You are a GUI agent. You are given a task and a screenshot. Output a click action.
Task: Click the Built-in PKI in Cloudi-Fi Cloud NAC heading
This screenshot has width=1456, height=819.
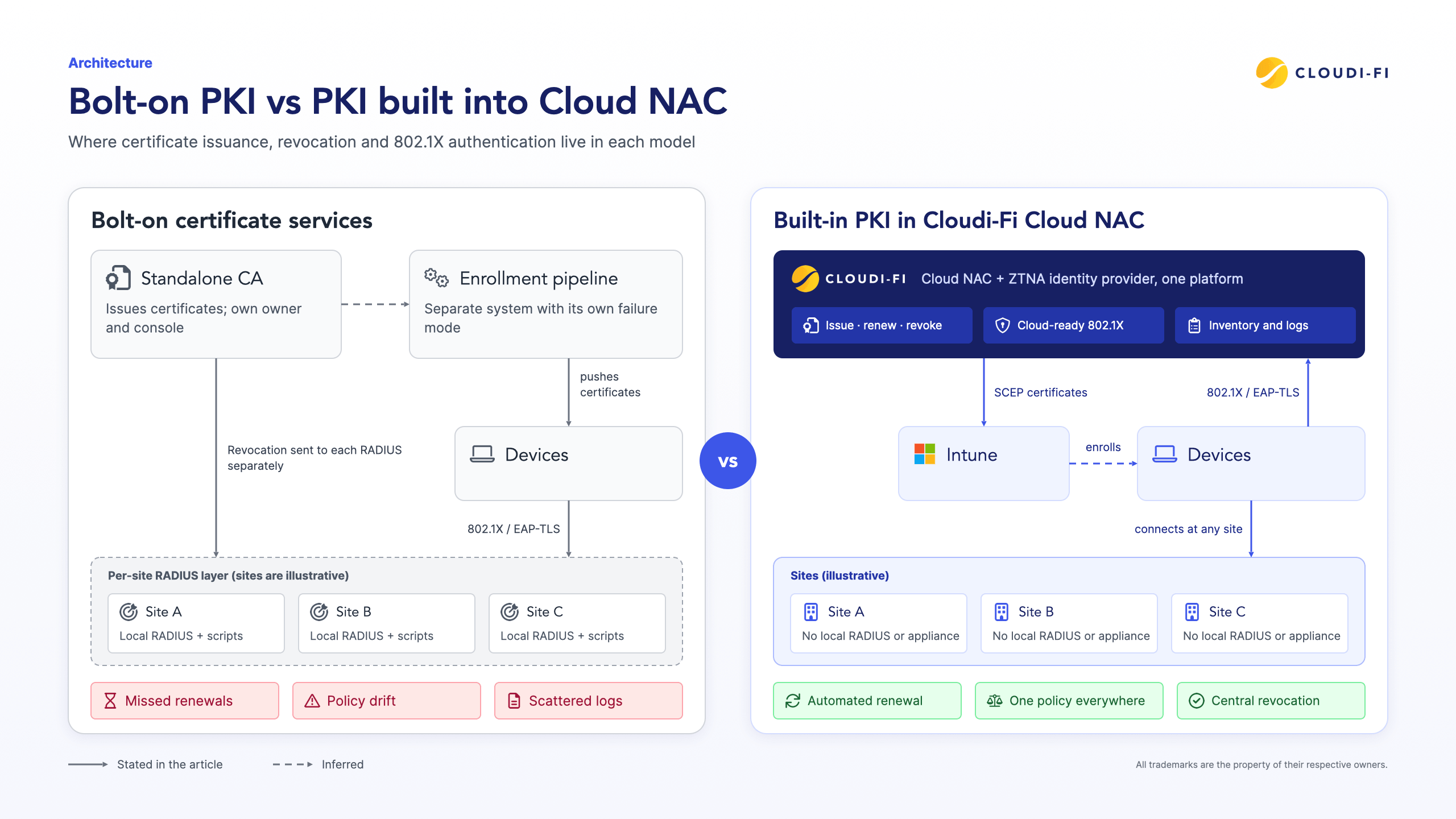click(x=959, y=221)
